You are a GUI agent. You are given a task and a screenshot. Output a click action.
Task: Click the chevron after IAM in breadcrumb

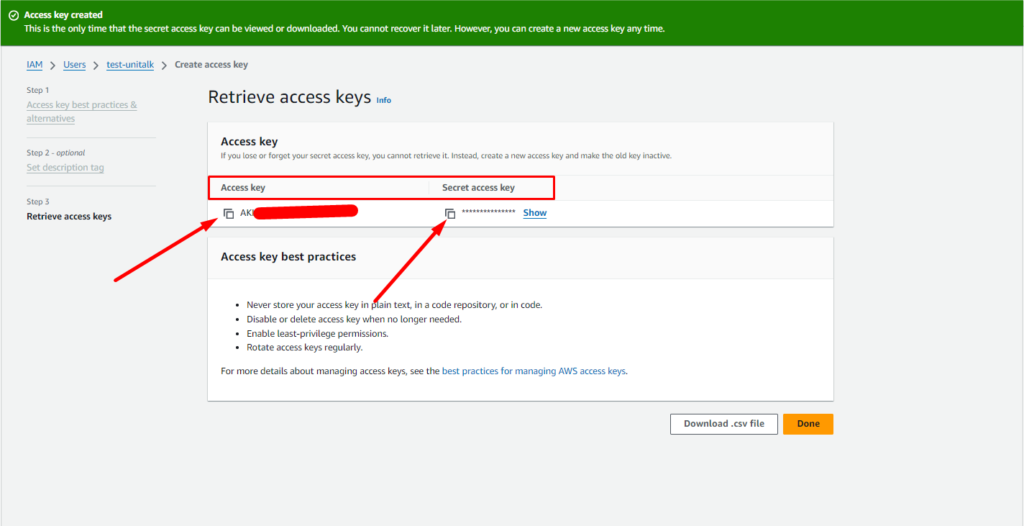coord(52,65)
